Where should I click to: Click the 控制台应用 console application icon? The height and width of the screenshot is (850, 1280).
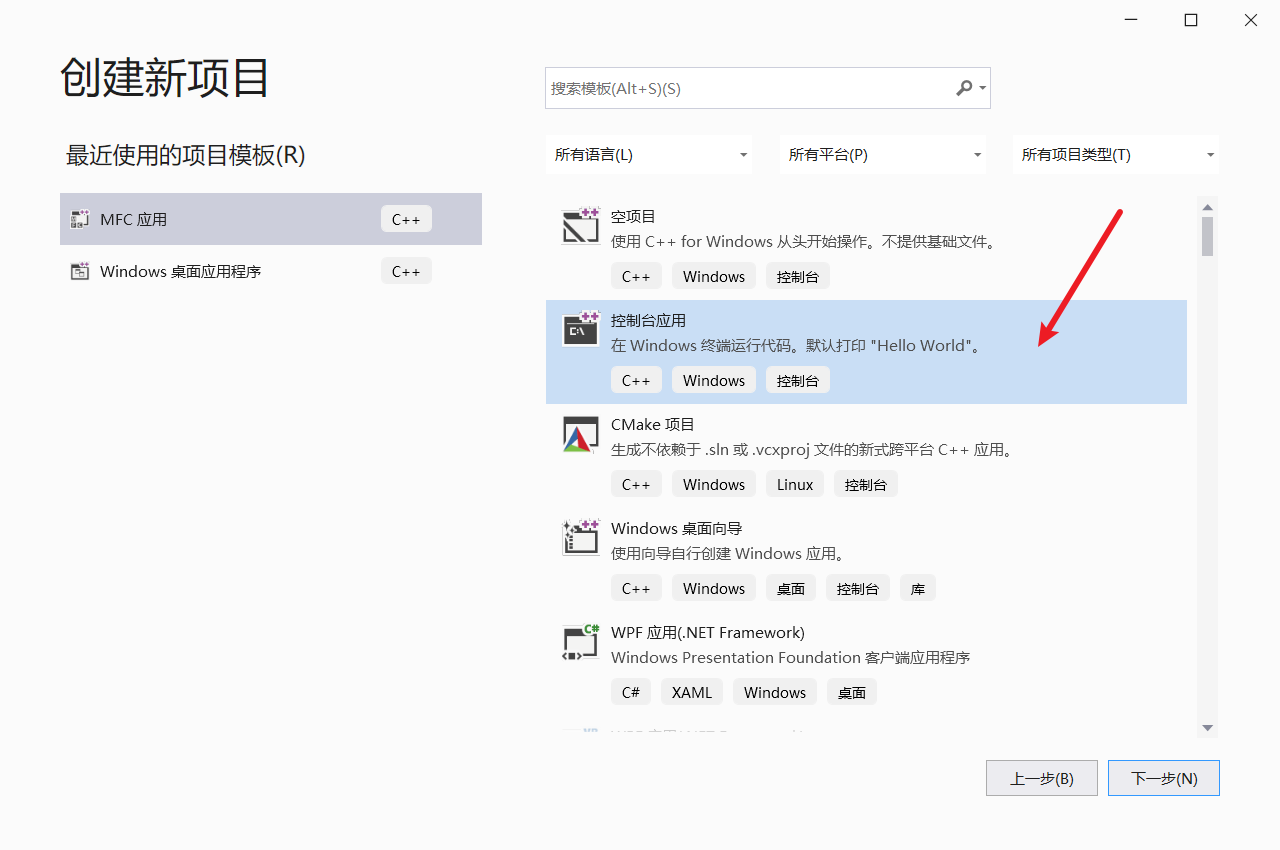[580, 329]
